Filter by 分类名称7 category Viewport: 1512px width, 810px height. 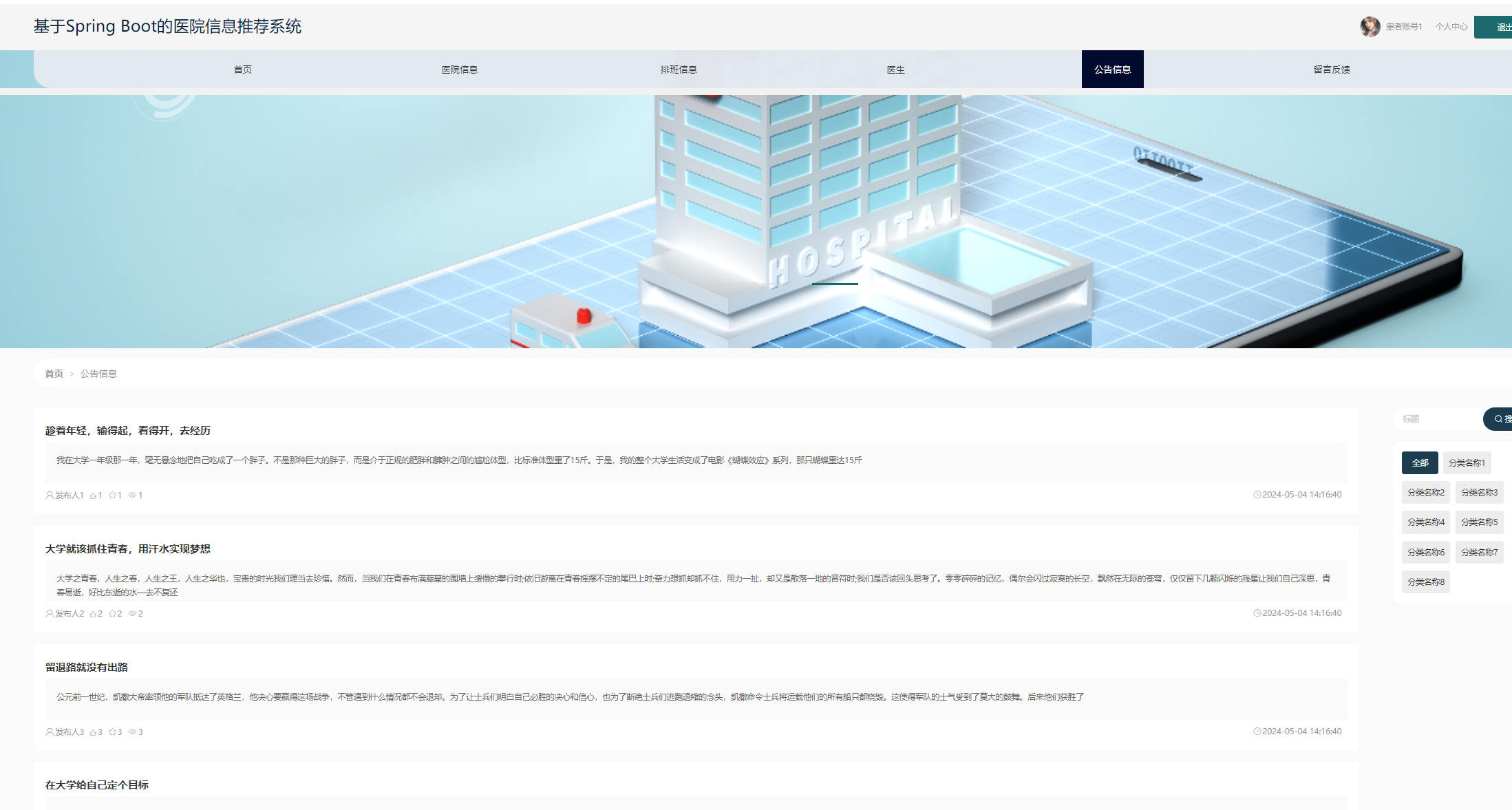click(1479, 553)
